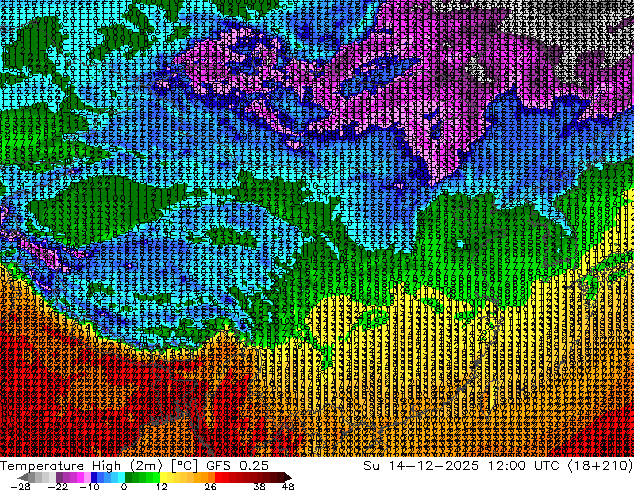Click the '26' legend value

210,486
